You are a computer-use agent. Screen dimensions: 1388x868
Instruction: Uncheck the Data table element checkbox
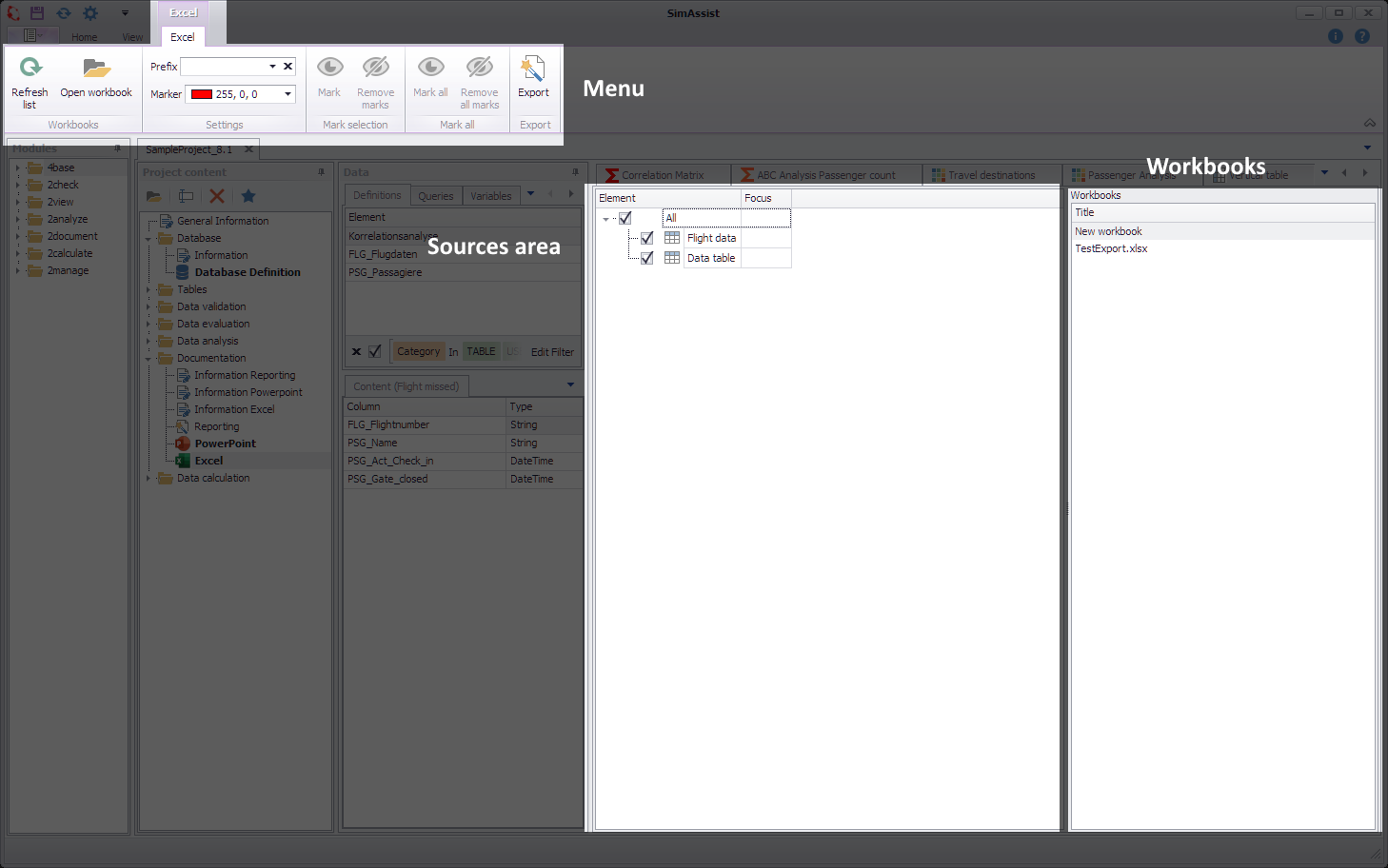pos(647,257)
